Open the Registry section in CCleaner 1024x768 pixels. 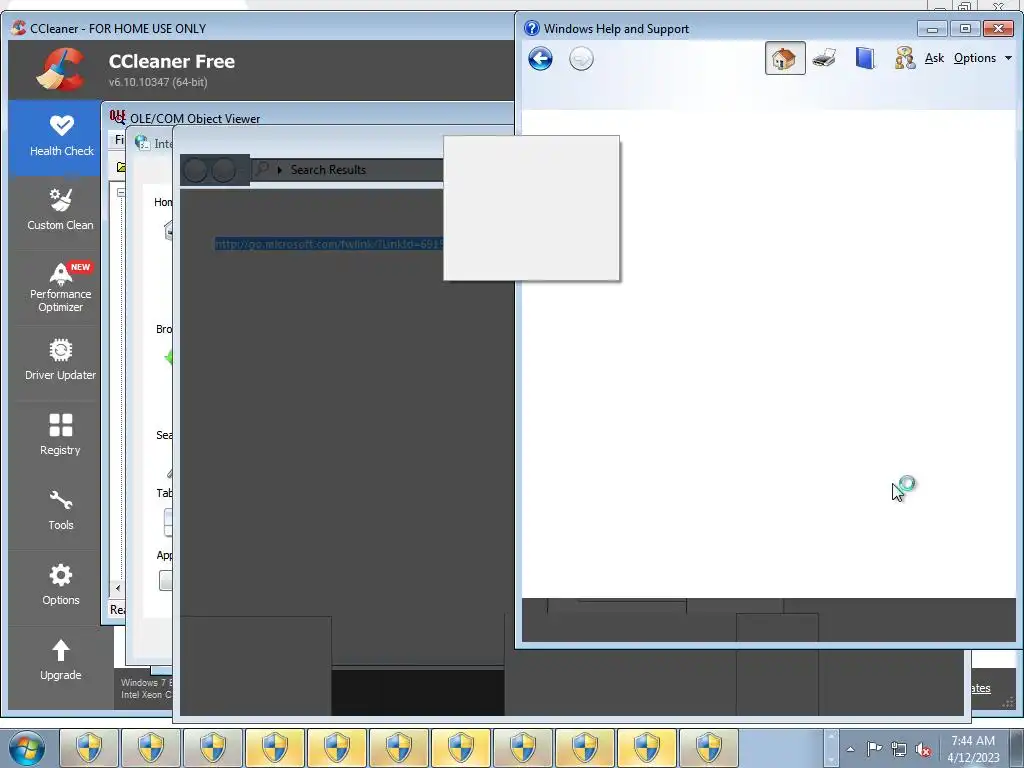click(61, 435)
